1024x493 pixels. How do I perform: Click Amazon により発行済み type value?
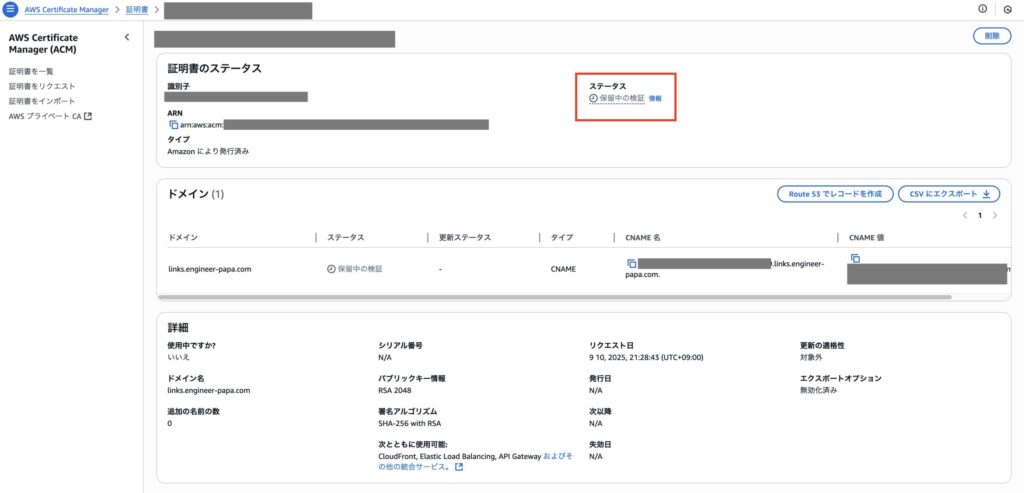click(208, 151)
